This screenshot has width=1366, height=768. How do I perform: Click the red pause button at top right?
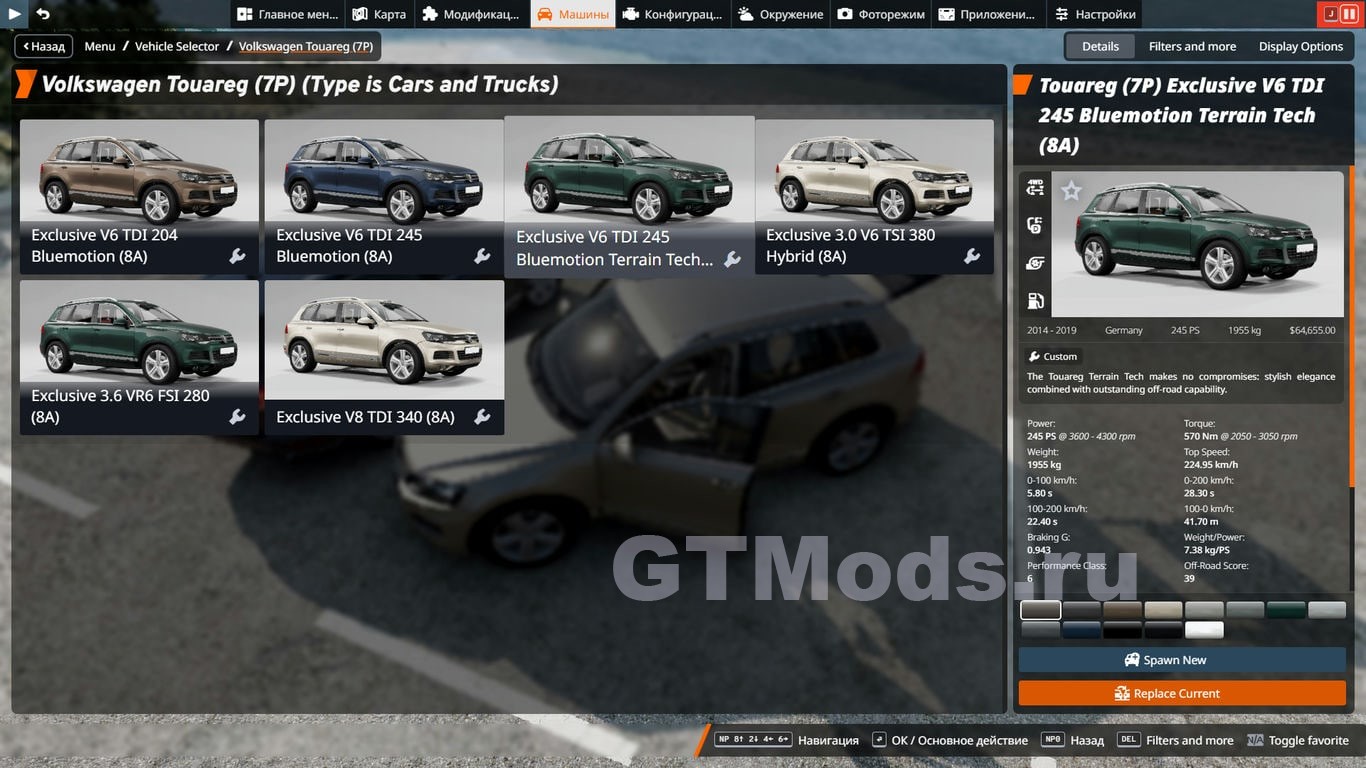click(1349, 14)
